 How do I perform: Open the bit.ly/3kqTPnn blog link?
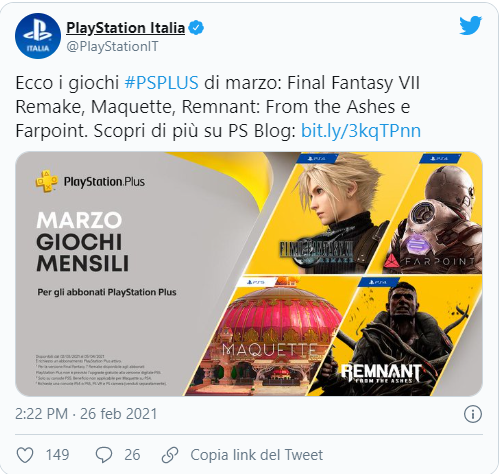[361, 131]
